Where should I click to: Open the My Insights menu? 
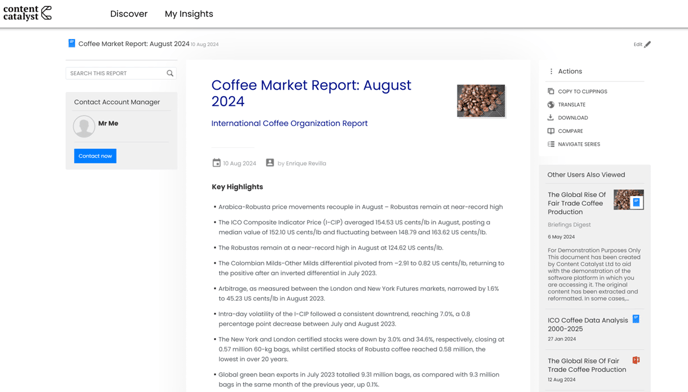tap(189, 14)
